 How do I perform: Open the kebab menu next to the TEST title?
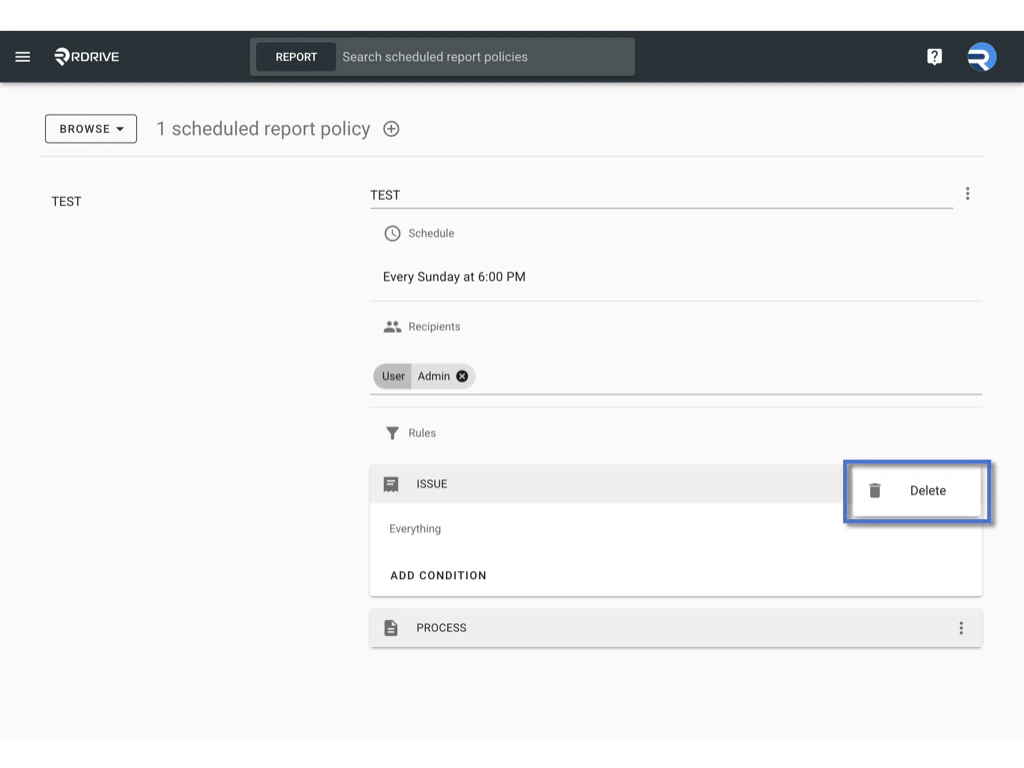click(x=967, y=193)
